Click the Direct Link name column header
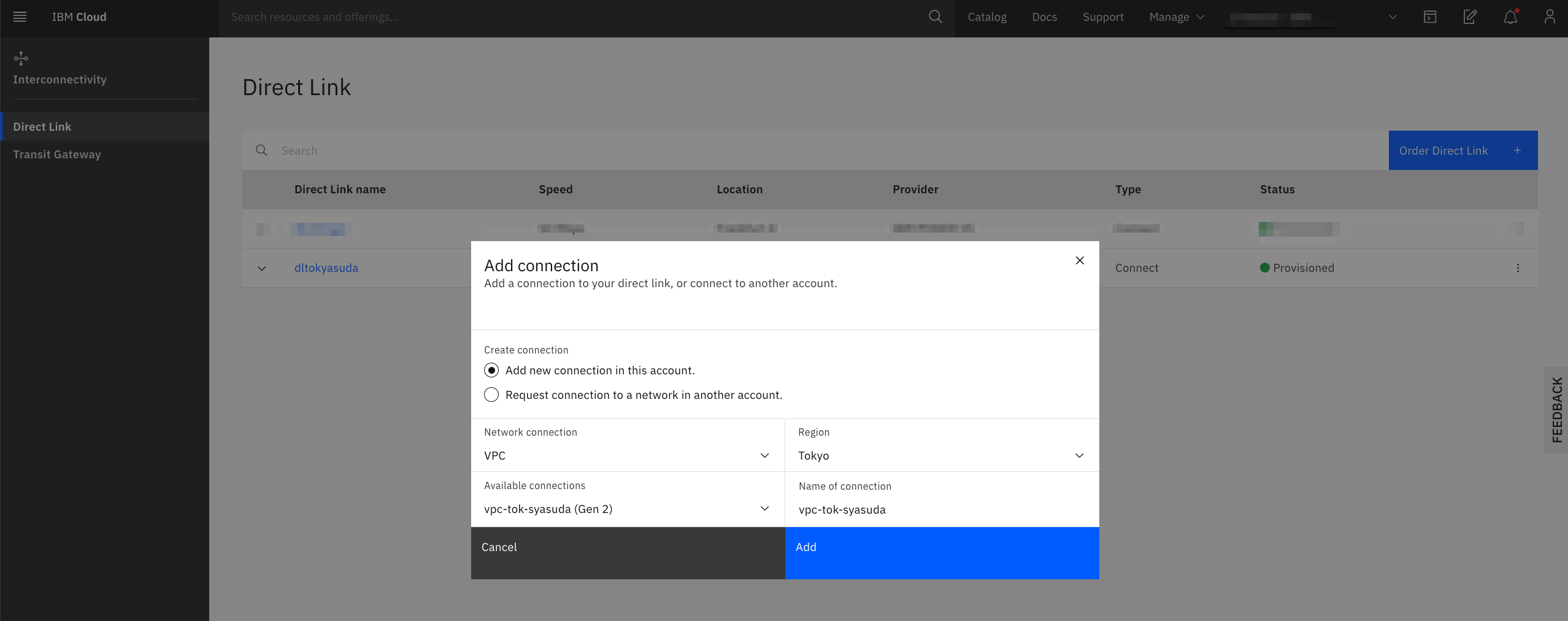 [340, 190]
